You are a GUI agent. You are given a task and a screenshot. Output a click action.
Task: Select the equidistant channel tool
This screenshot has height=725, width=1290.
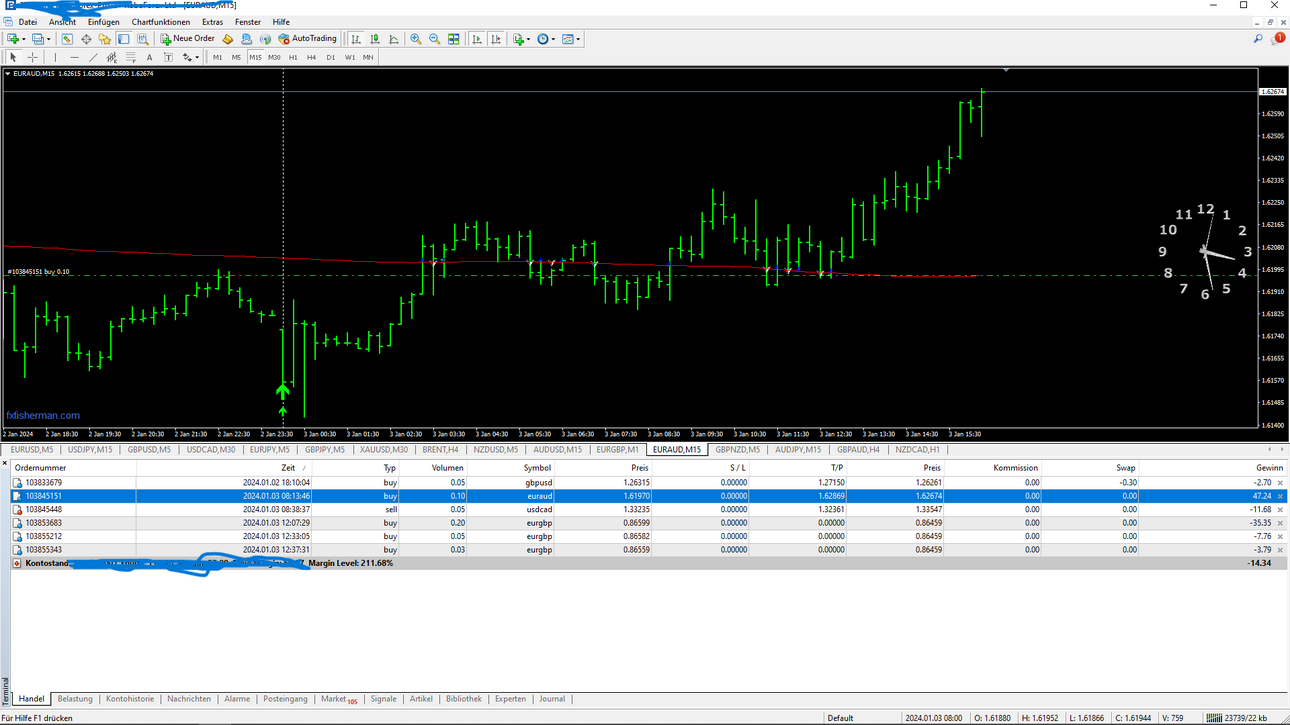112,57
